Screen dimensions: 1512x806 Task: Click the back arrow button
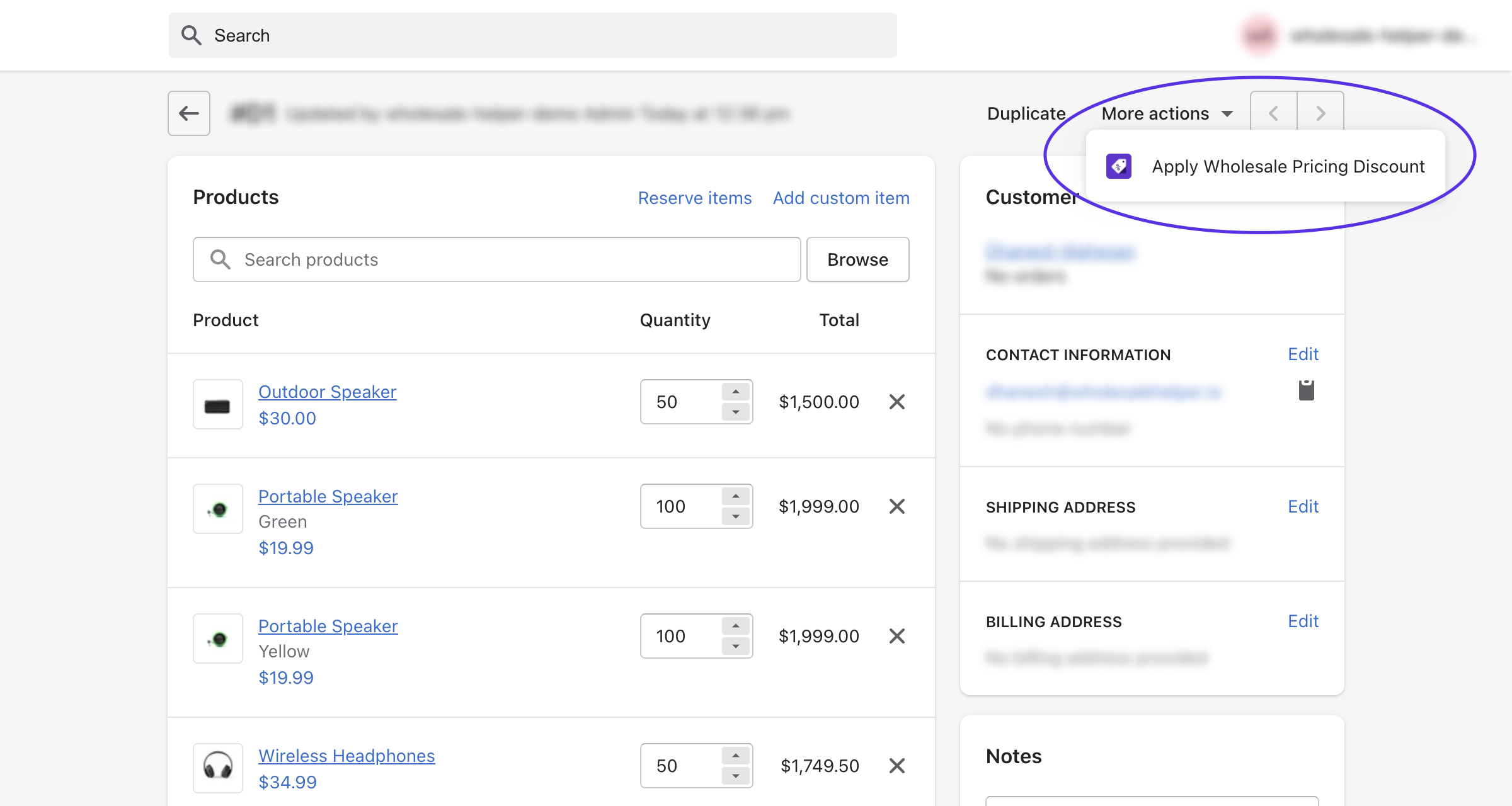[x=188, y=113]
